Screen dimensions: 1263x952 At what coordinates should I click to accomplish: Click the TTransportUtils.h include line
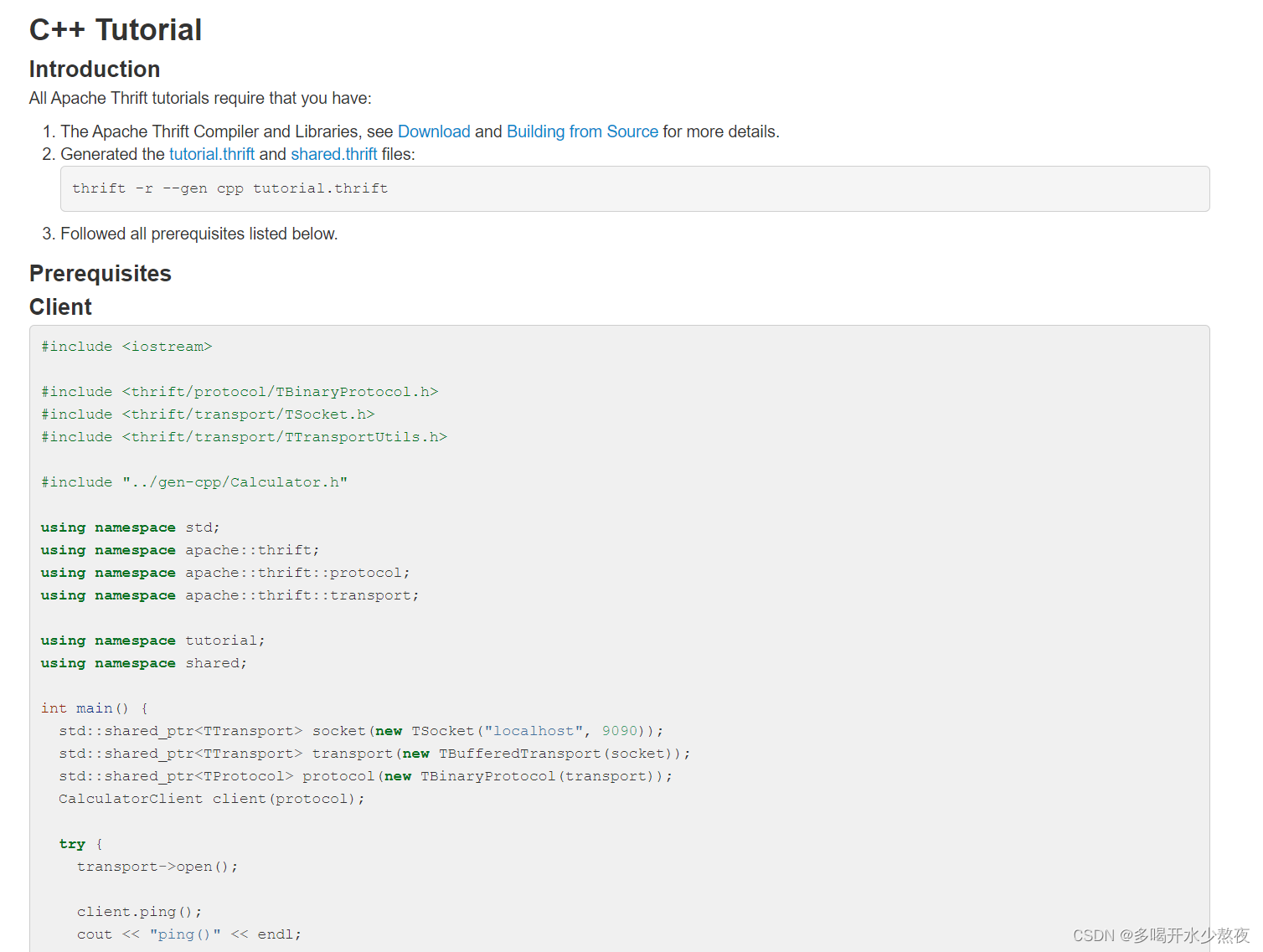(x=244, y=437)
